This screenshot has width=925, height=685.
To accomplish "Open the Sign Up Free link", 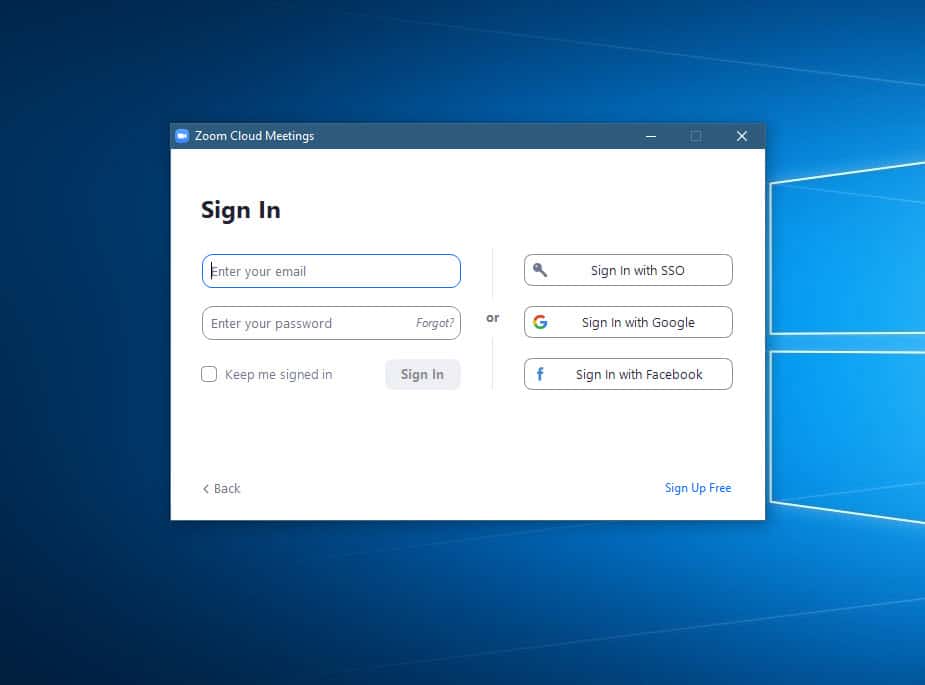I will [x=698, y=488].
